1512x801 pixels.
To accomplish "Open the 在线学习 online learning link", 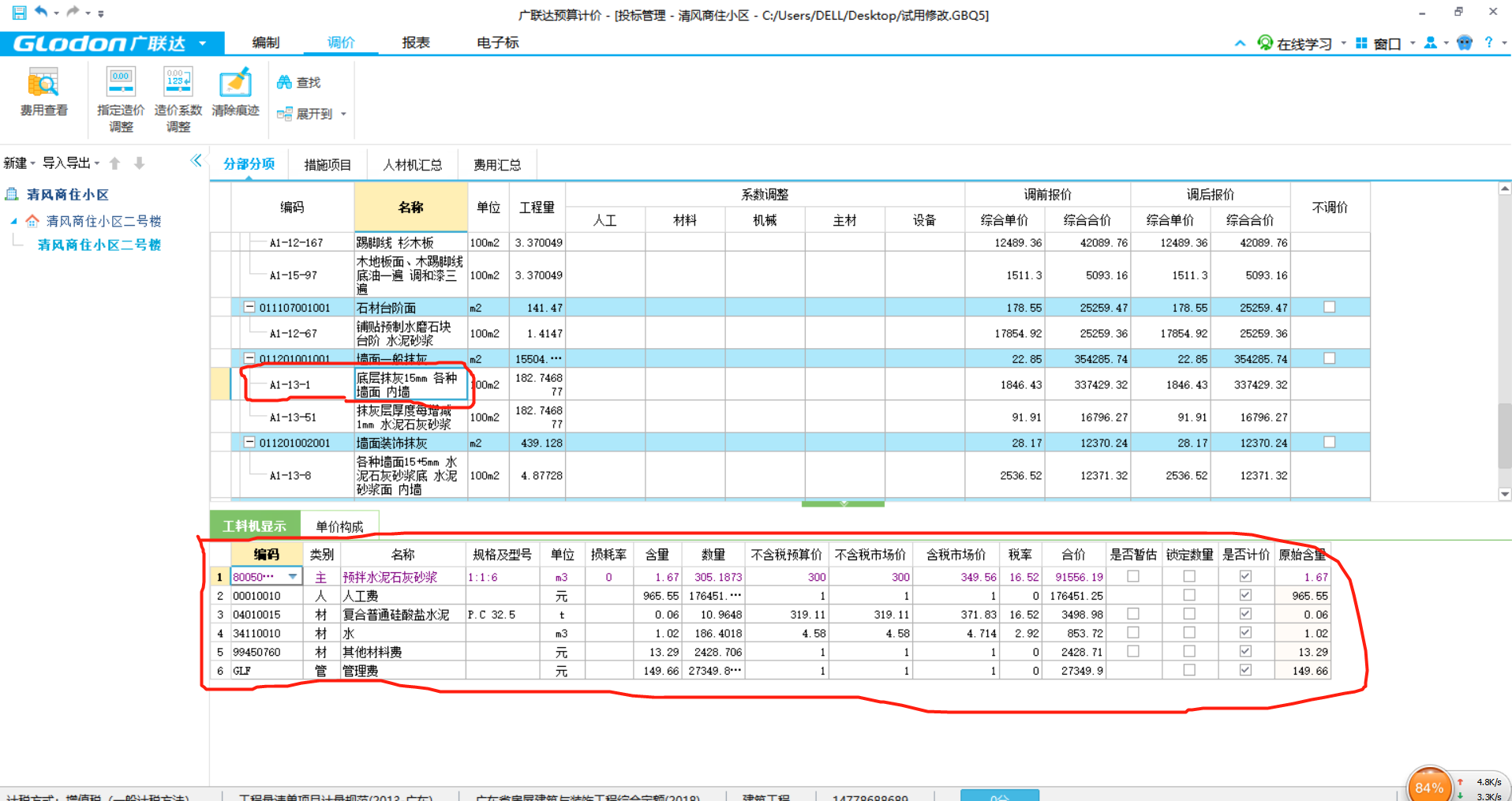I will point(1295,43).
